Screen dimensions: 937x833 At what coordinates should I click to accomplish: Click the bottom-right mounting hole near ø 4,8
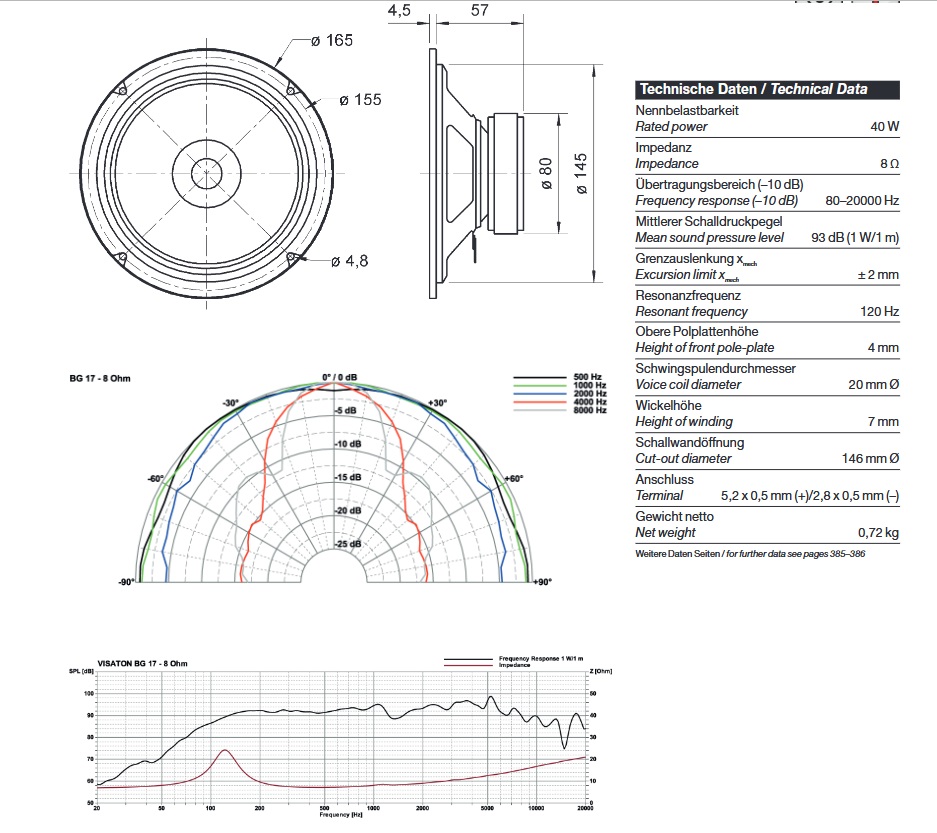pos(291,257)
